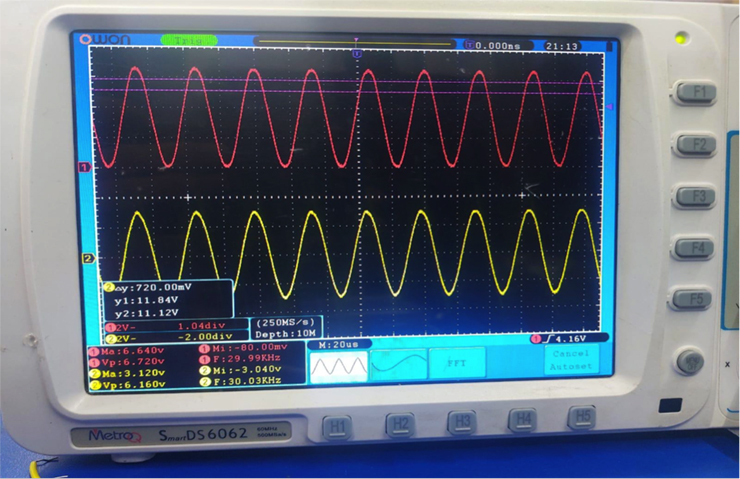This screenshot has width=740, height=479.
Task: Click the channel 1 ground marker
Action: pyautogui.click(x=85, y=167)
